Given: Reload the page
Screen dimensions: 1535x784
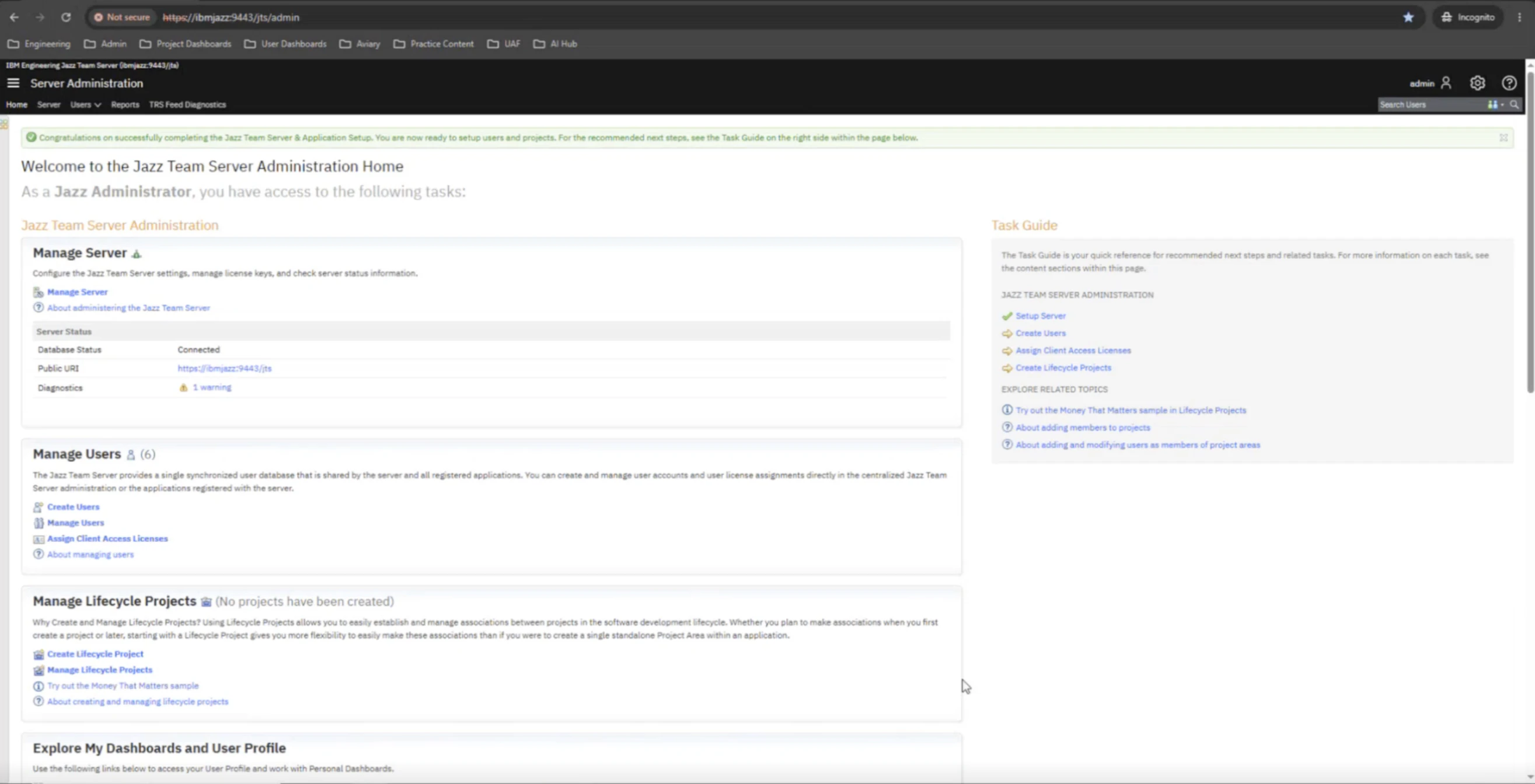Looking at the screenshot, I should [66, 17].
